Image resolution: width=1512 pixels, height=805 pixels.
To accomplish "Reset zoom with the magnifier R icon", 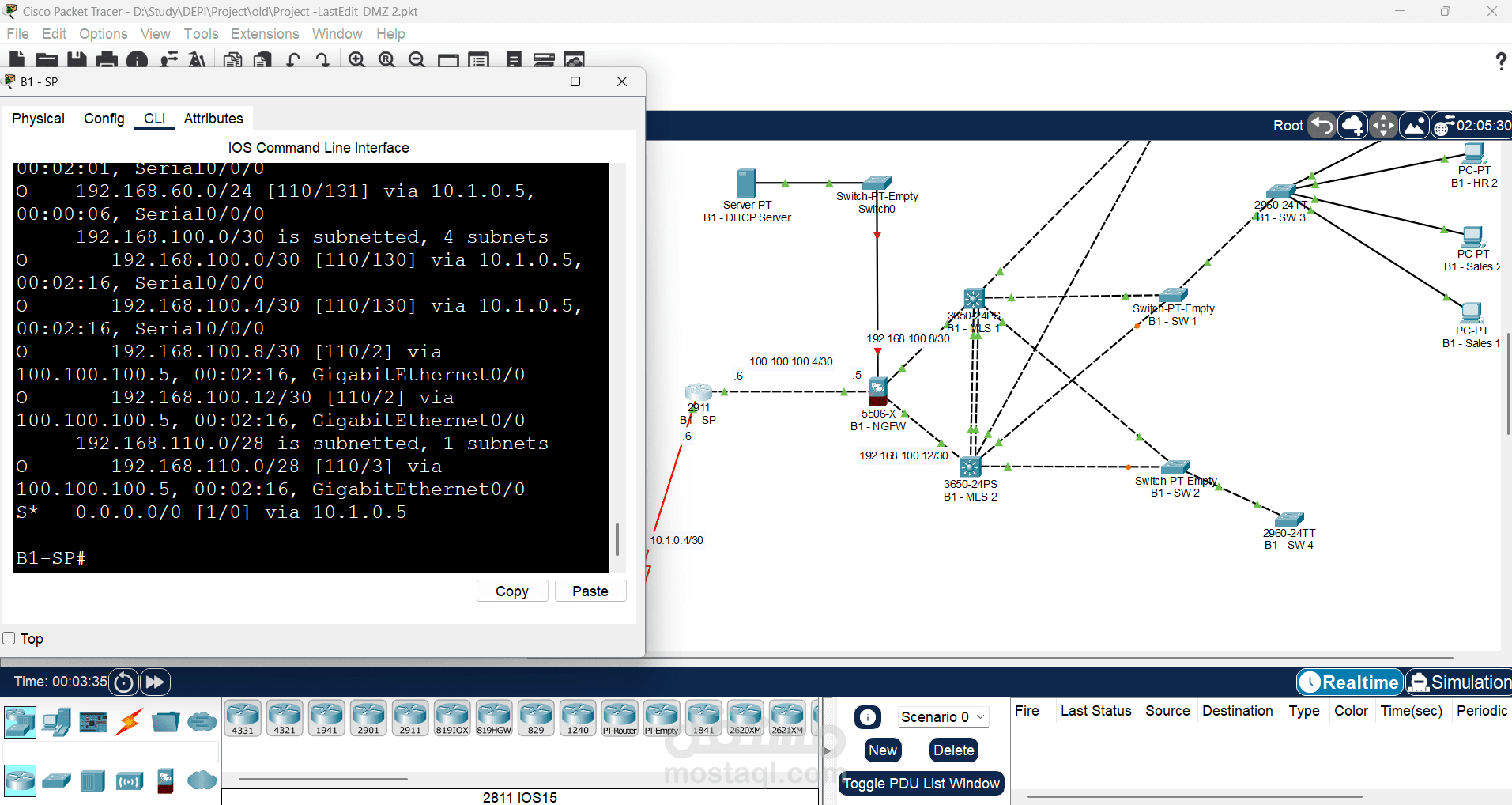I will tap(387, 59).
